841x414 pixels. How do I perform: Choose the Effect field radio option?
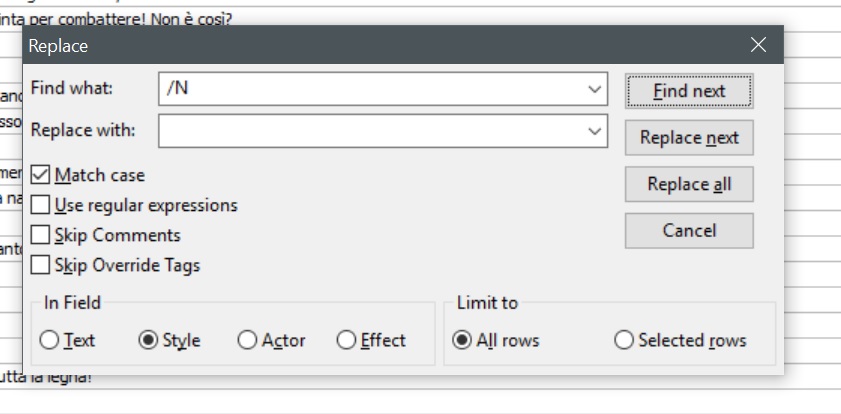click(x=346, y=340)
